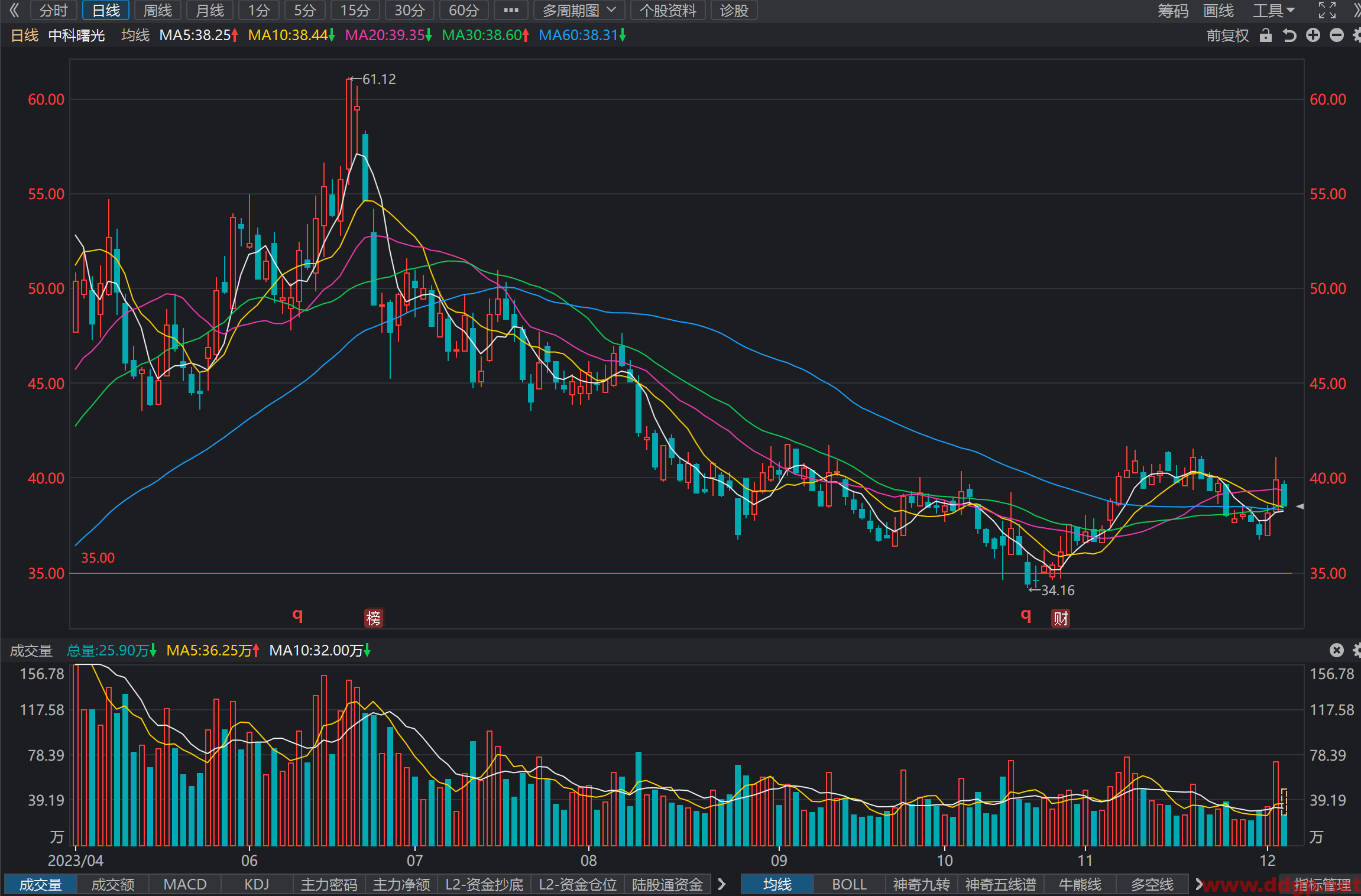The image size is (1361, 896).
Task: Collapse left panel with double-chevron icon
Action: tap(14, 10)
